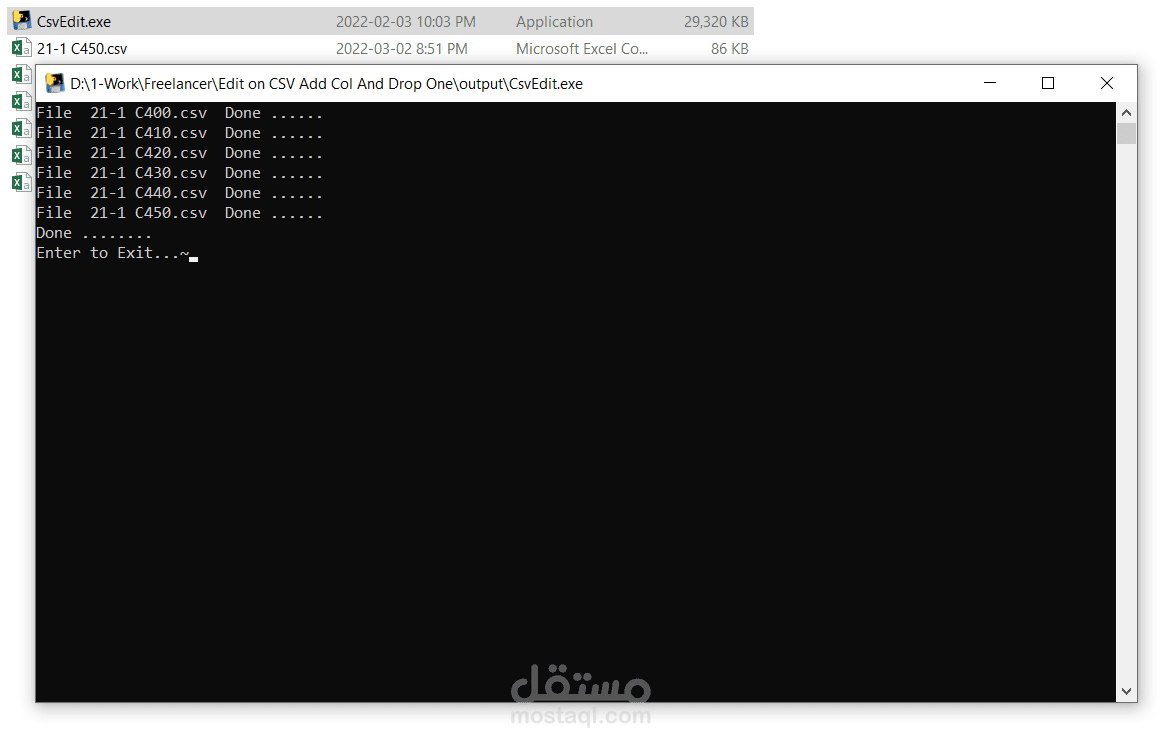Click the console vertical scrollbar thumb
Viewport: 1163px width, 743px height.
pos(1126,133)
